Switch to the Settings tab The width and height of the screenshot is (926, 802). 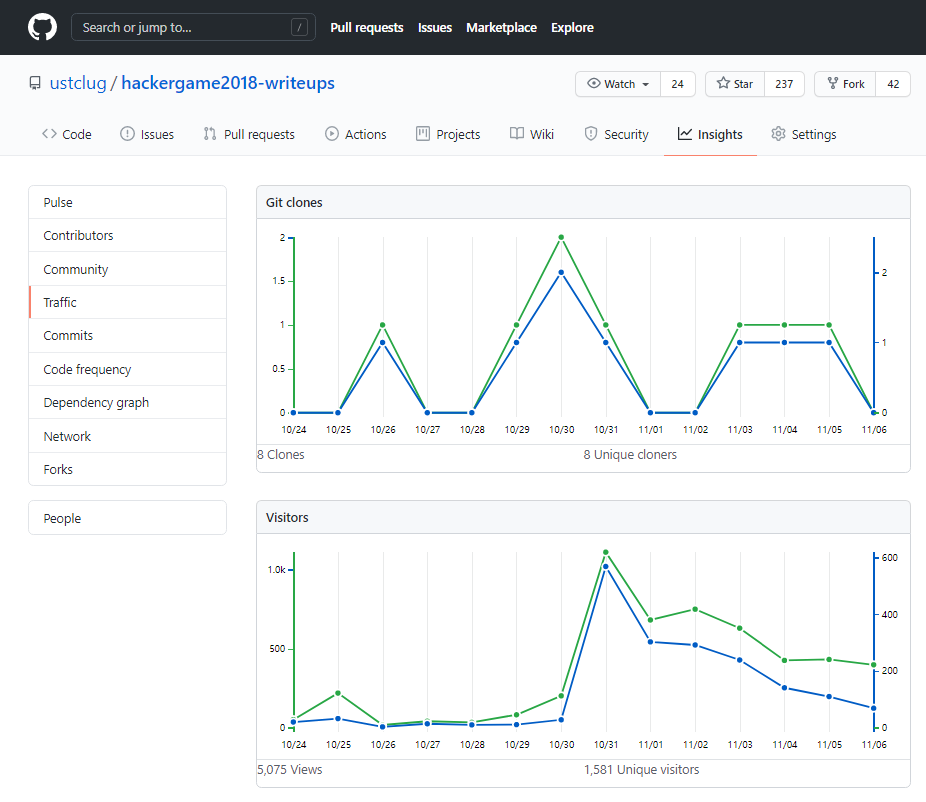click(804, 135)
